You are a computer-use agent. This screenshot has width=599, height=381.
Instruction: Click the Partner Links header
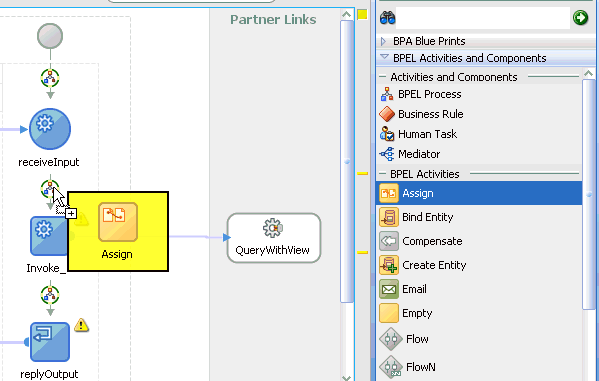[x=273, y=19]
